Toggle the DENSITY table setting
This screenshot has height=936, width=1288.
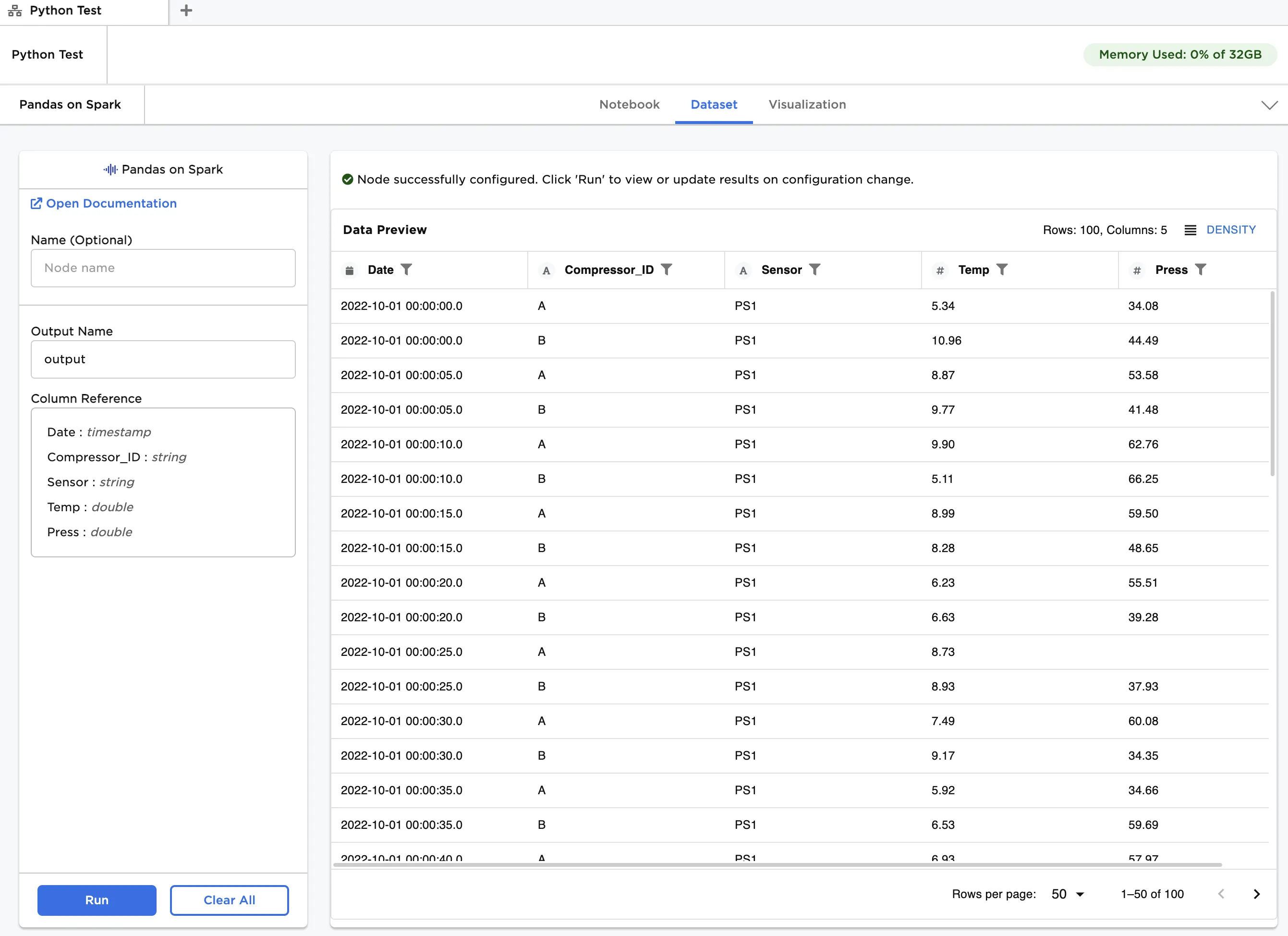1231,230
